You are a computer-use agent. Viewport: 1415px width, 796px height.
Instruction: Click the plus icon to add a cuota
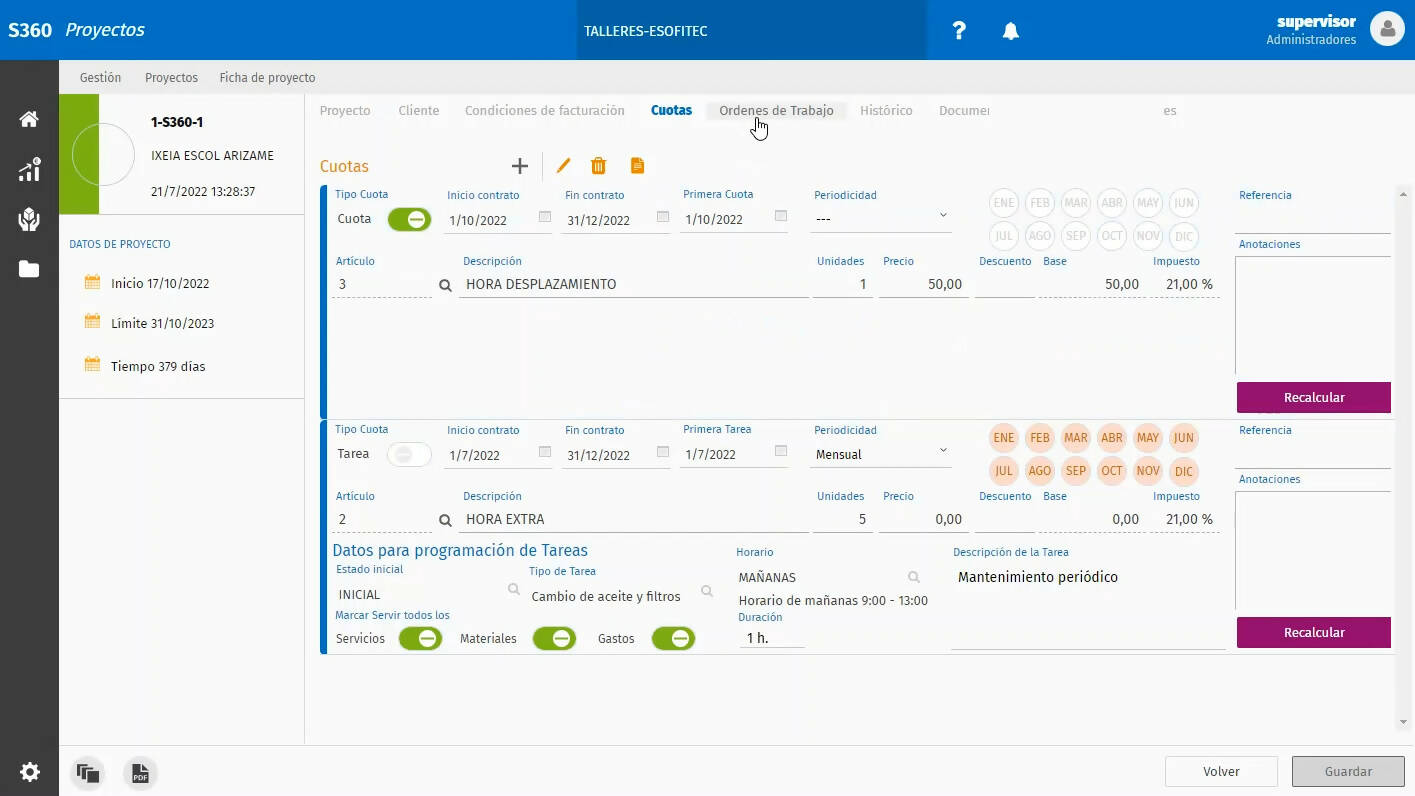[x=519, y=166]
